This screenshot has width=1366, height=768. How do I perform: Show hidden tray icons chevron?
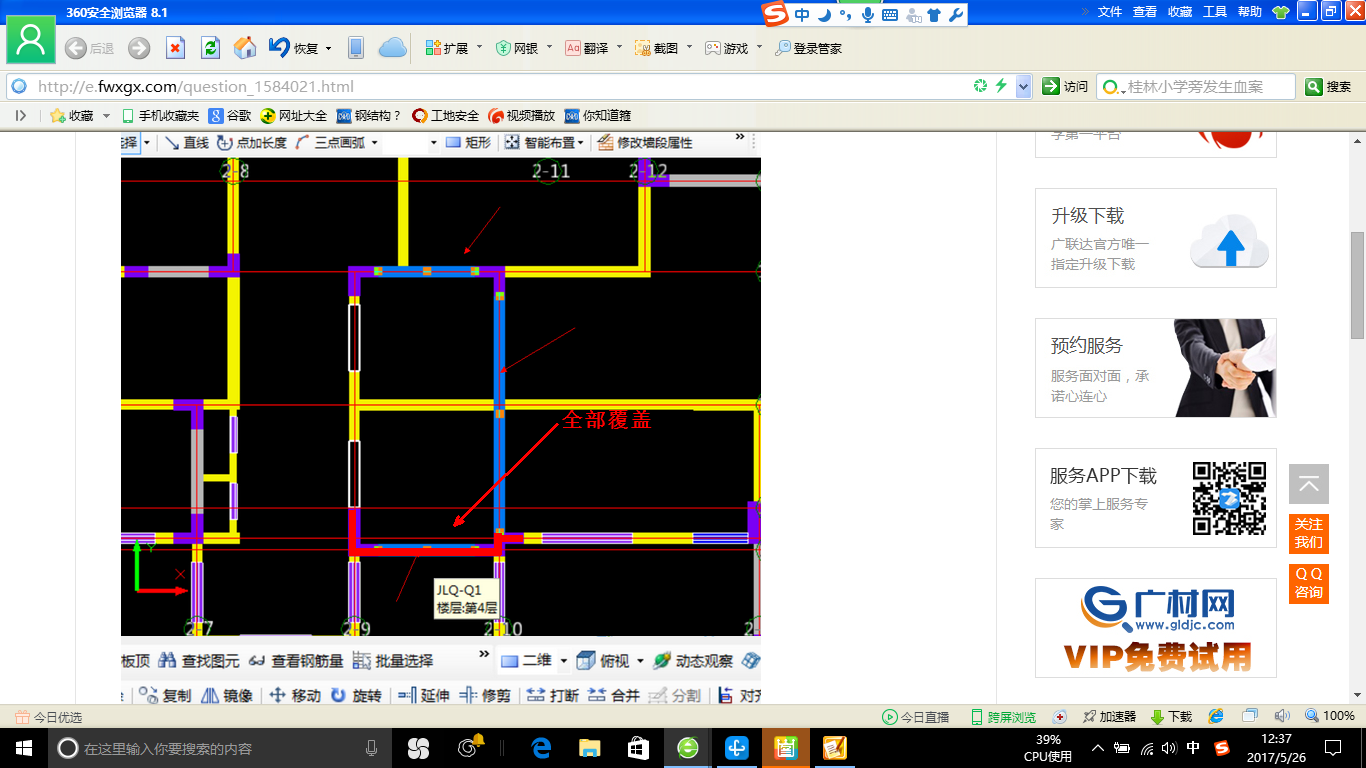point(1098,748)
